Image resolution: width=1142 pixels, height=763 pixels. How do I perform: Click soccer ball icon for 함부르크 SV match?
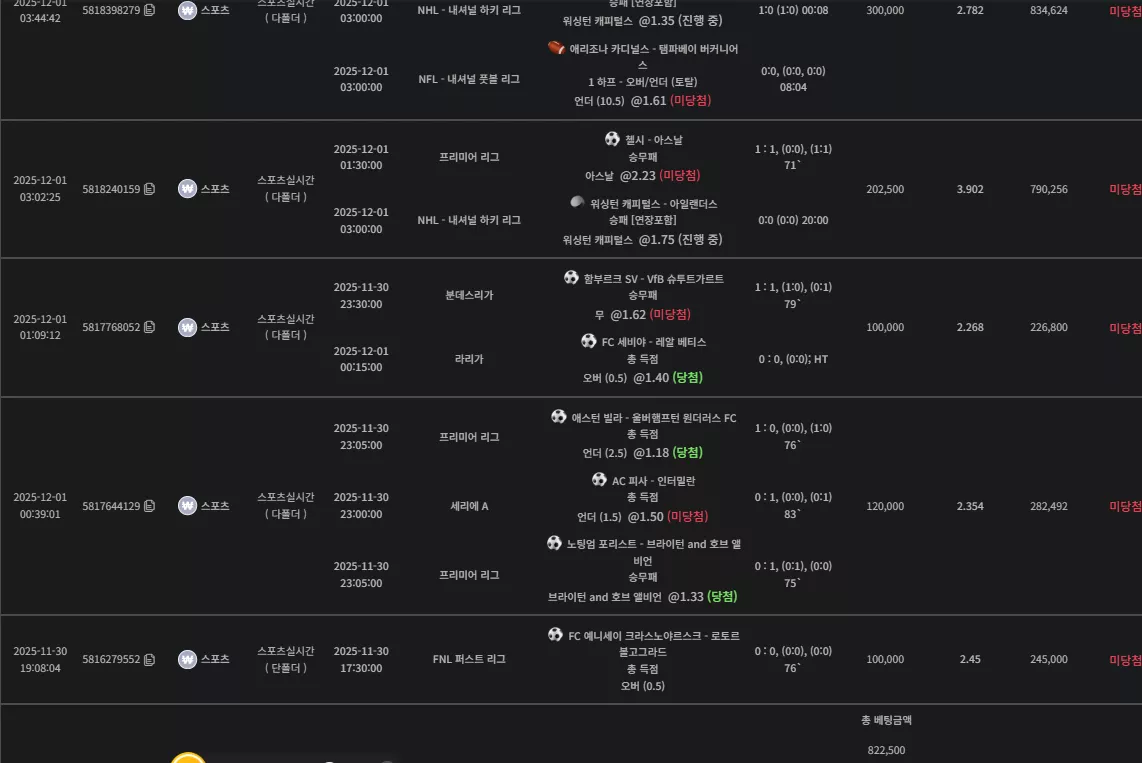[571, 277]
